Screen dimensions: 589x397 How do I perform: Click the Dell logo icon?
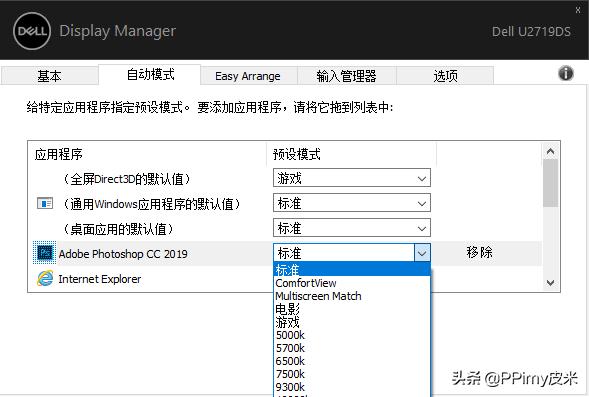pyautogui.click(x=32, y=31)
